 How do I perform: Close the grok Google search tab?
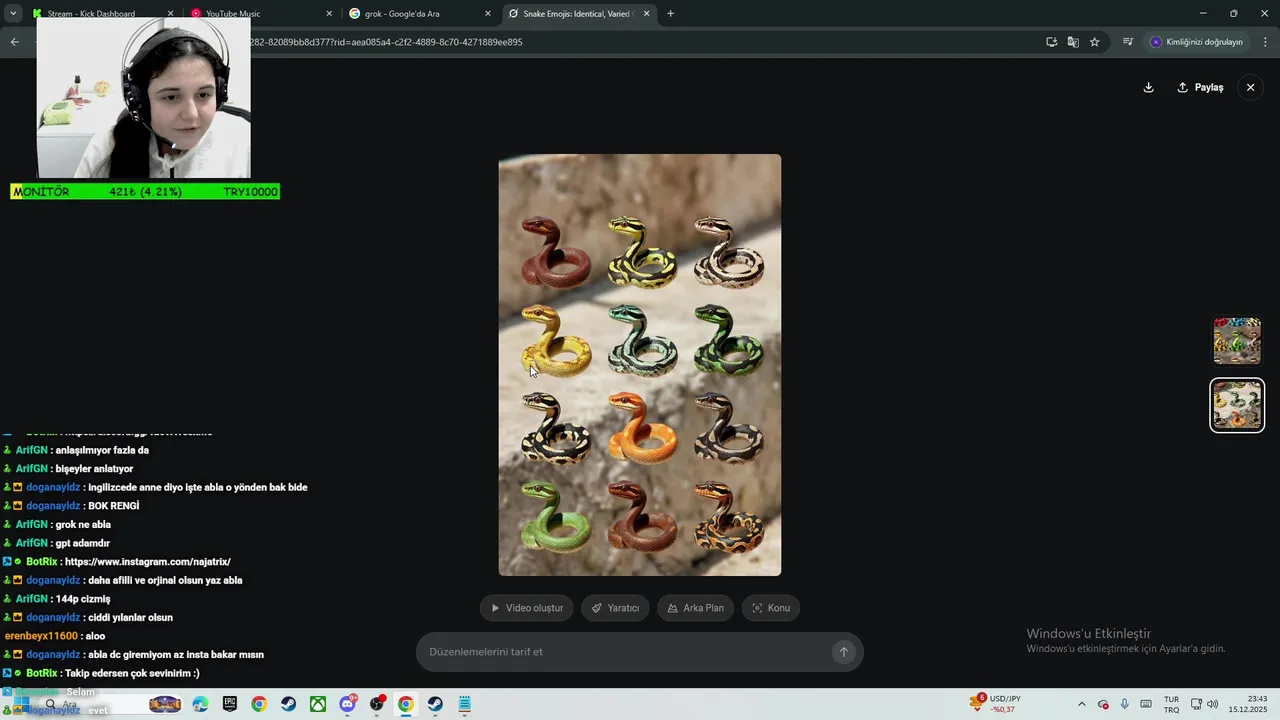(488, 14)
